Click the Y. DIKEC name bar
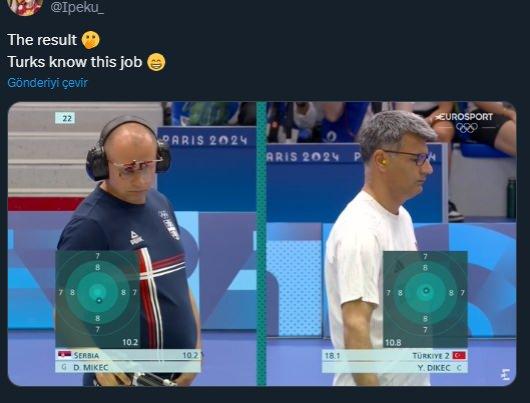The width and height of the screenshot is (530, 403). tap(395, 368)
